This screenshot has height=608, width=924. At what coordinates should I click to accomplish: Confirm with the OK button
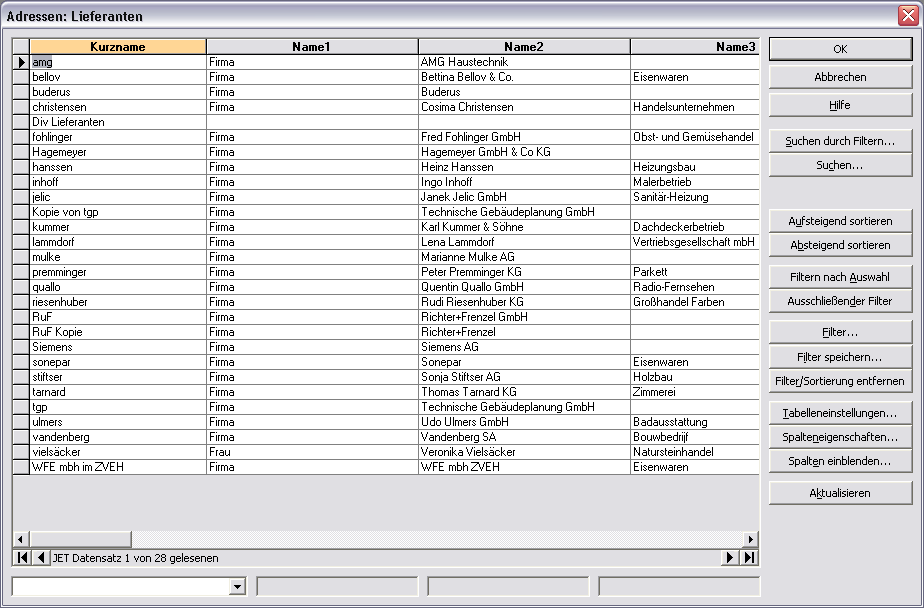(x=840, y=49)
